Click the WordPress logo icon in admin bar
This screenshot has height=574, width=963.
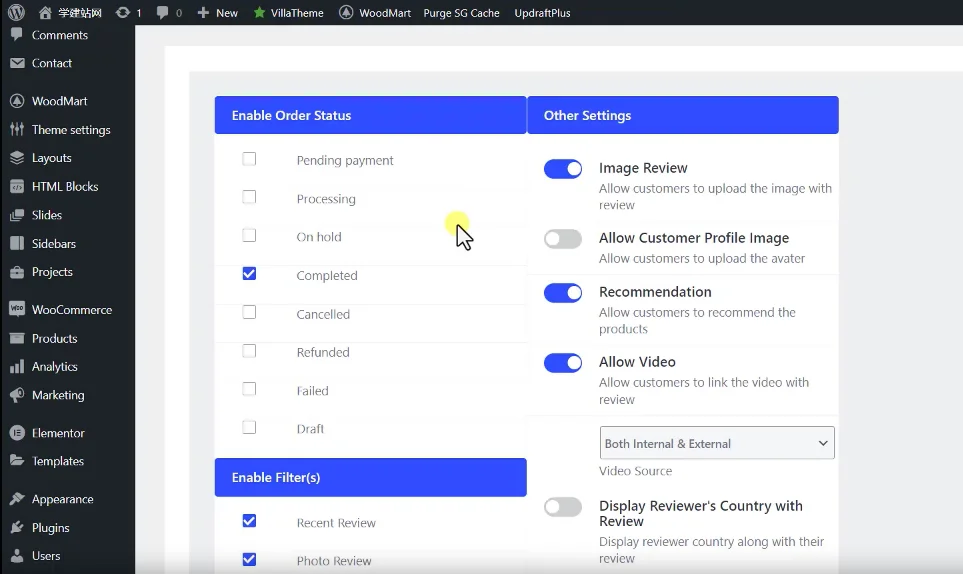[x=17, y=12]
